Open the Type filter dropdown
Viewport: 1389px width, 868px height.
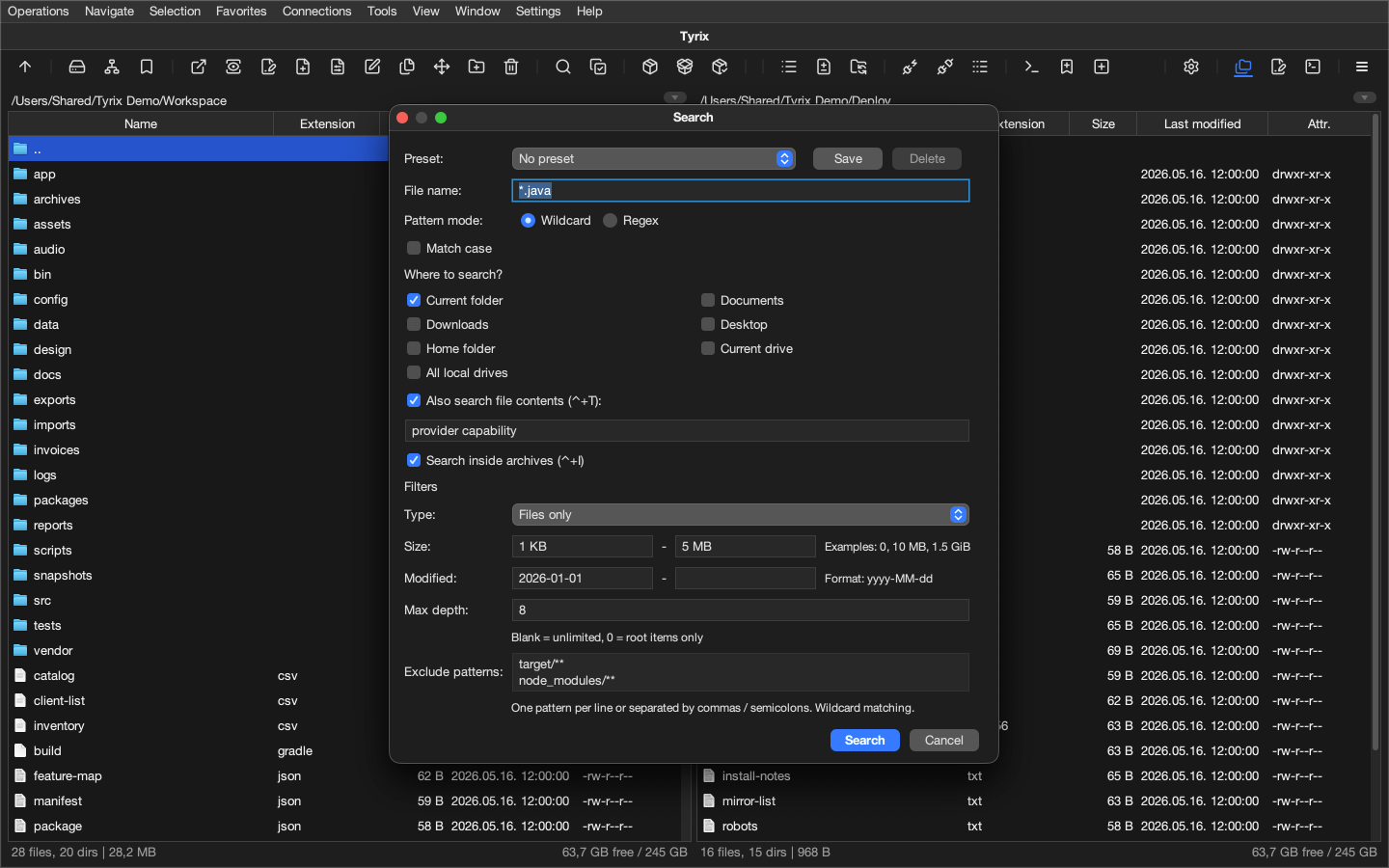740,515
